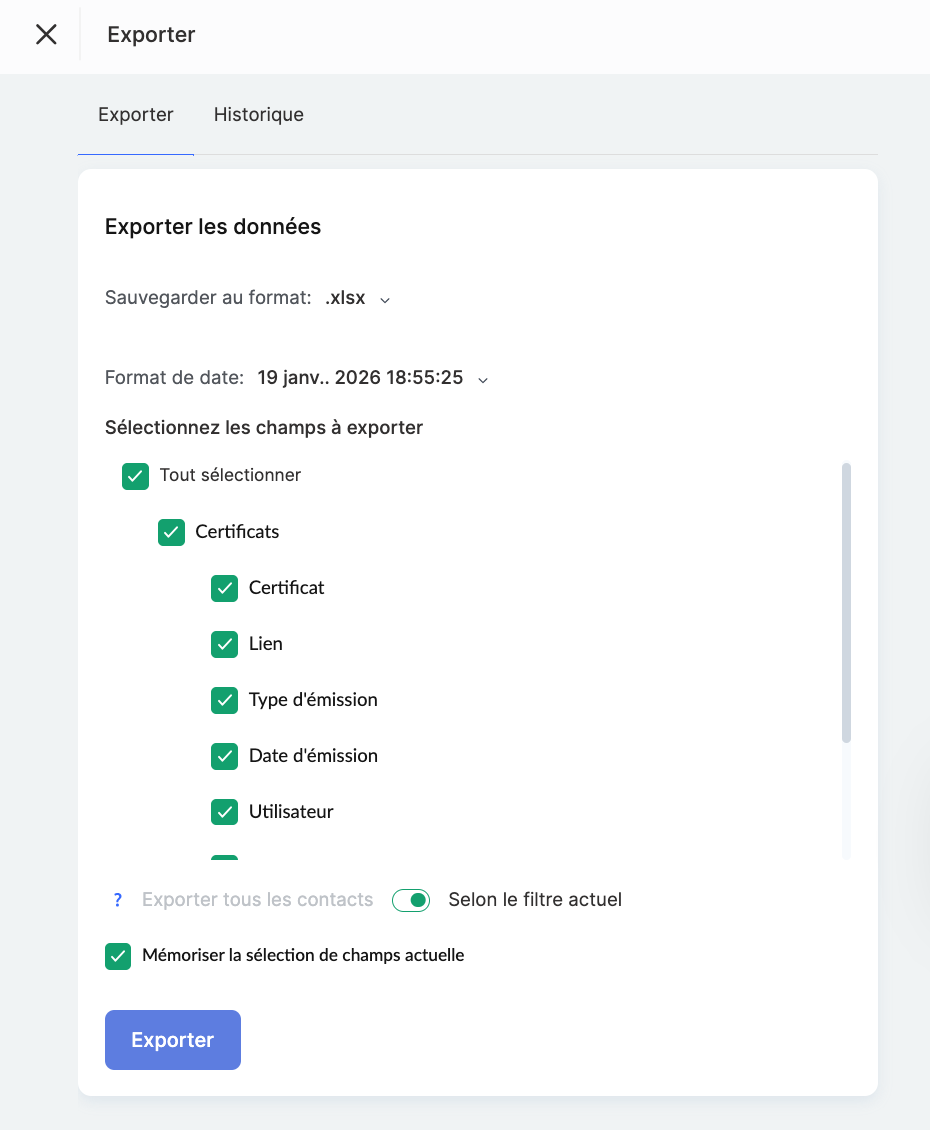Close the Exporter panel with X icon

(46, 35)
